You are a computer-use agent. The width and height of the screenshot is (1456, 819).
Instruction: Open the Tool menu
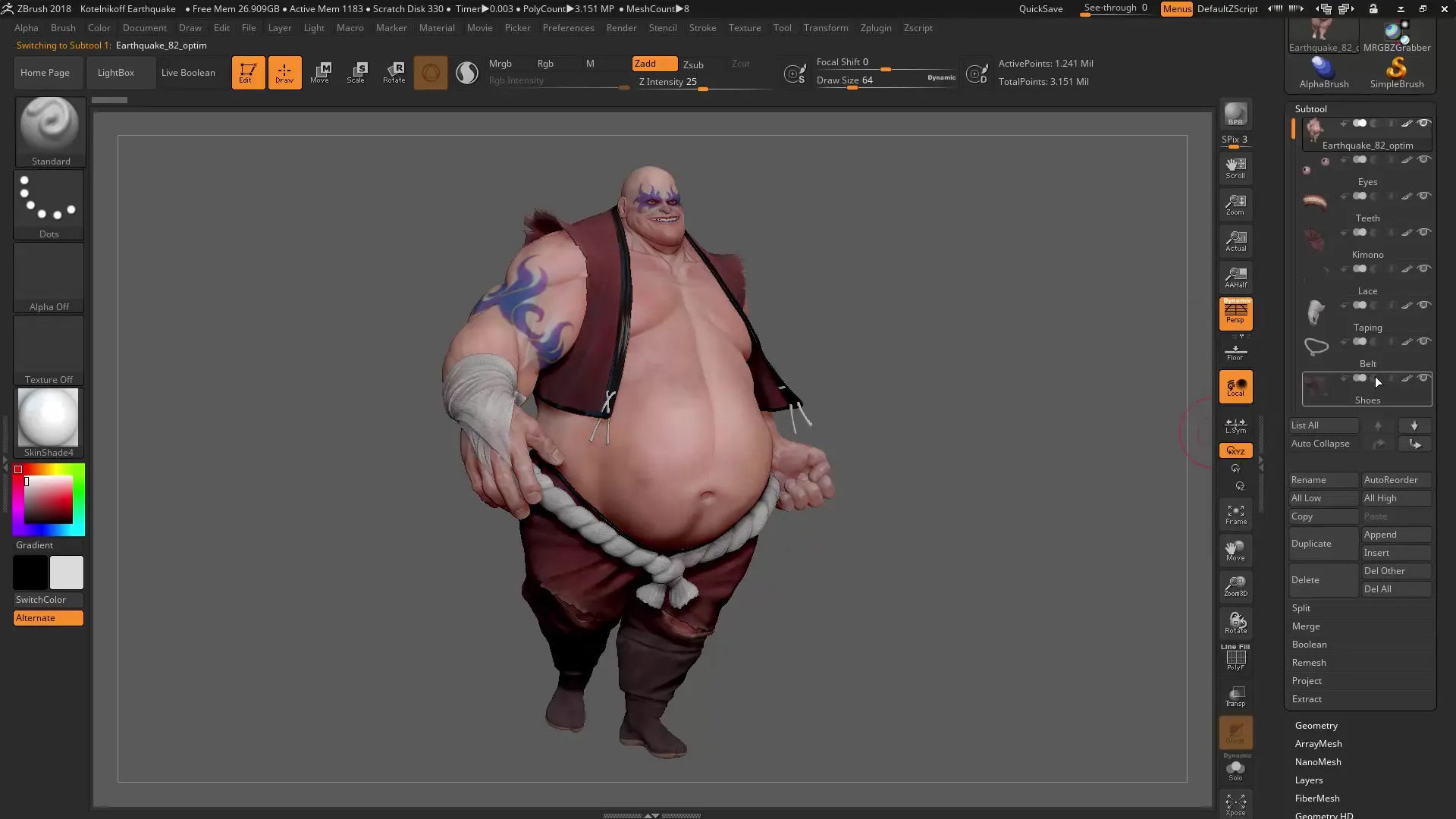click(782, 28)
